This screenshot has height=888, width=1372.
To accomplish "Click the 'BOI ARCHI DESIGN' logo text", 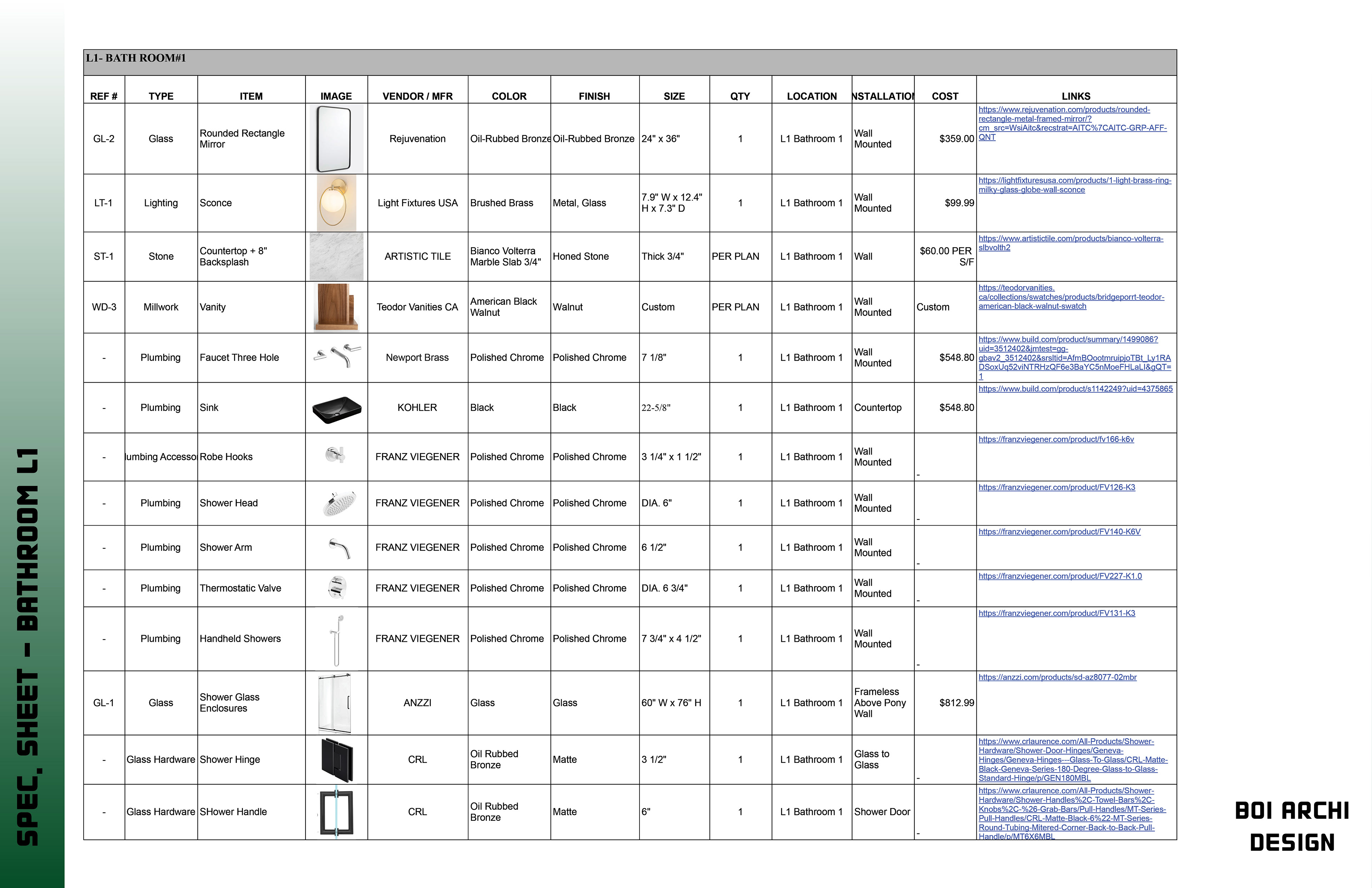I will [x=1292, y=827].
